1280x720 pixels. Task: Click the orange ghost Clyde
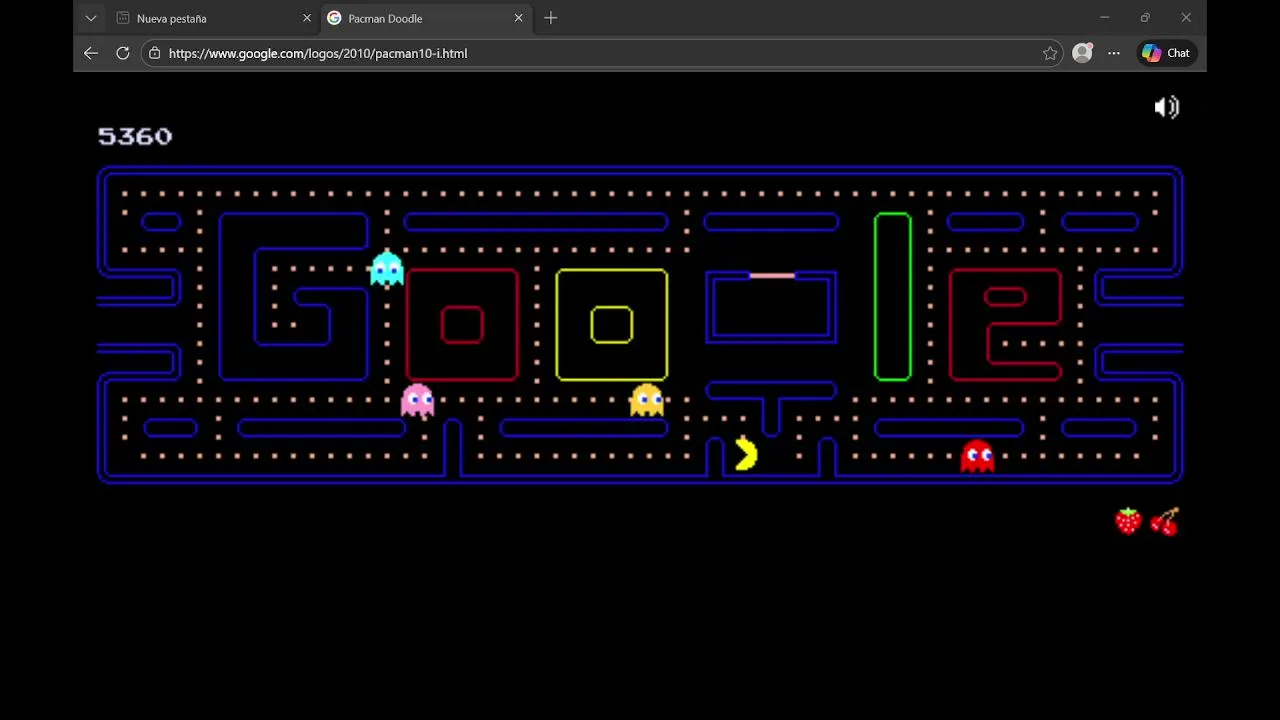647,400
